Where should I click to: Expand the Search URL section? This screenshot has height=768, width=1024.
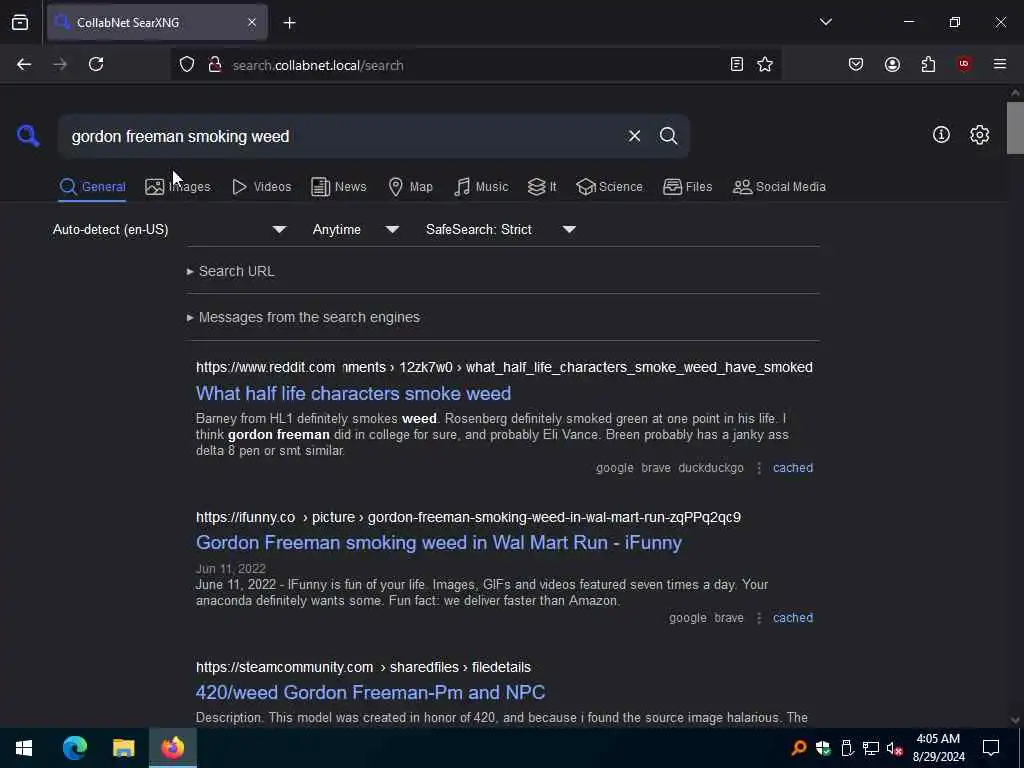231,271
